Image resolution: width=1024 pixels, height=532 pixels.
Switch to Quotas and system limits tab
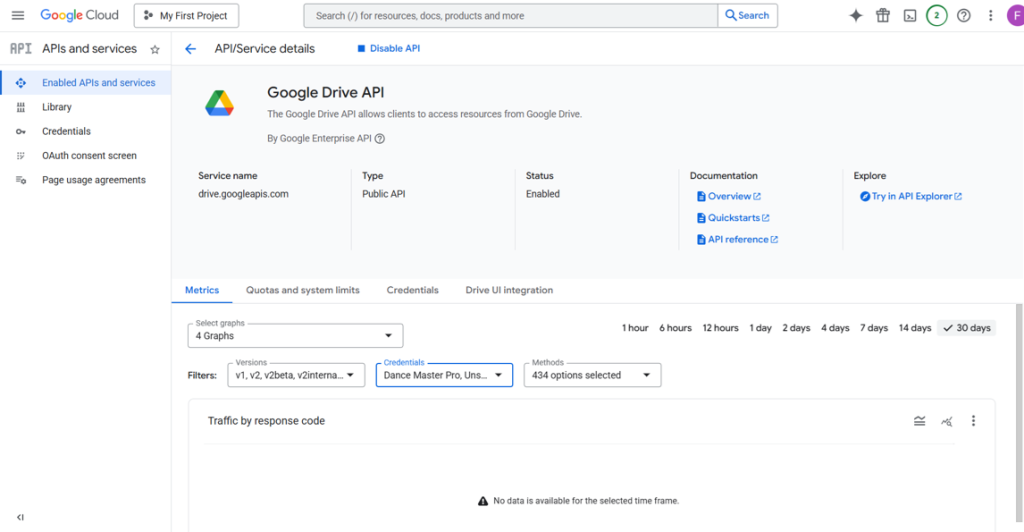302,290
